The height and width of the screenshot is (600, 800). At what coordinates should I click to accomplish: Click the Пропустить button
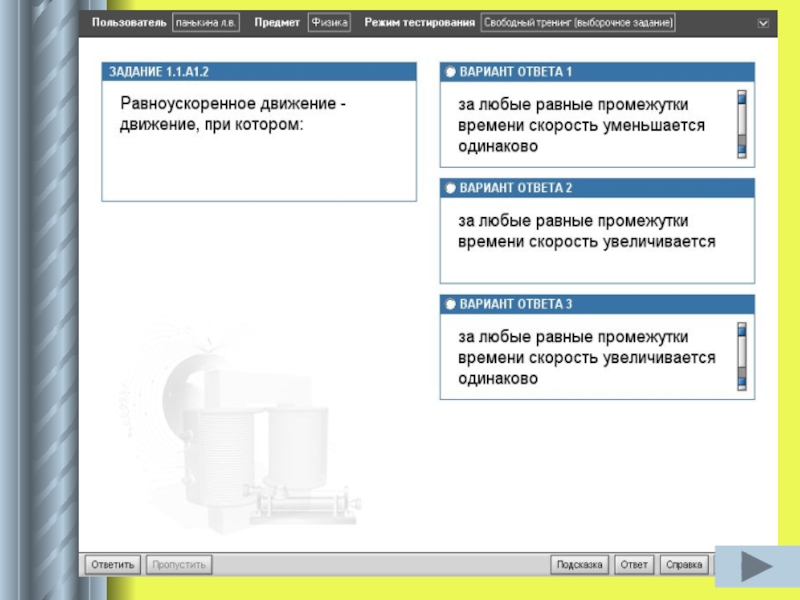click(x=179, y=565)
